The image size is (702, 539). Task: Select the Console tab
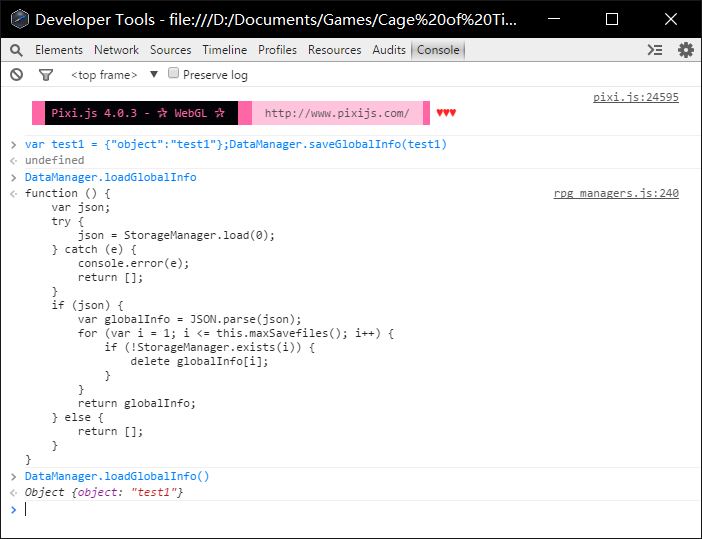click(x=438, y=50)
